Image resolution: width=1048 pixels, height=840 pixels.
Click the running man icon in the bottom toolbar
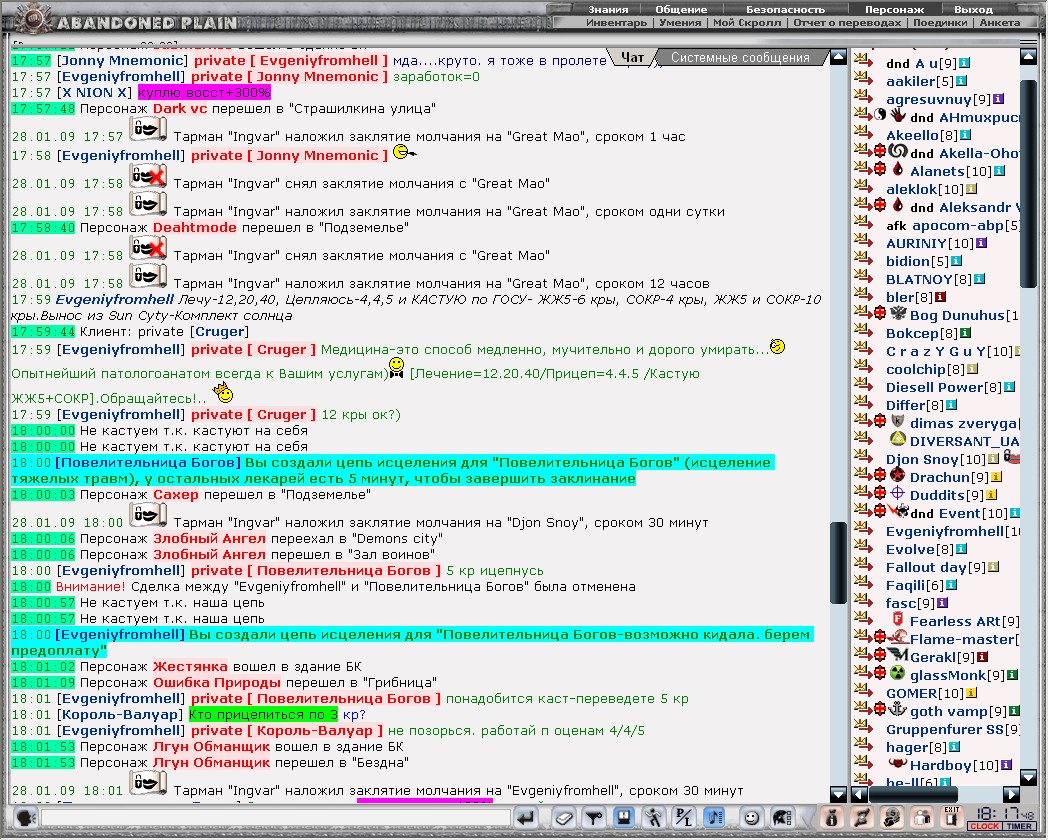[654, 817]
